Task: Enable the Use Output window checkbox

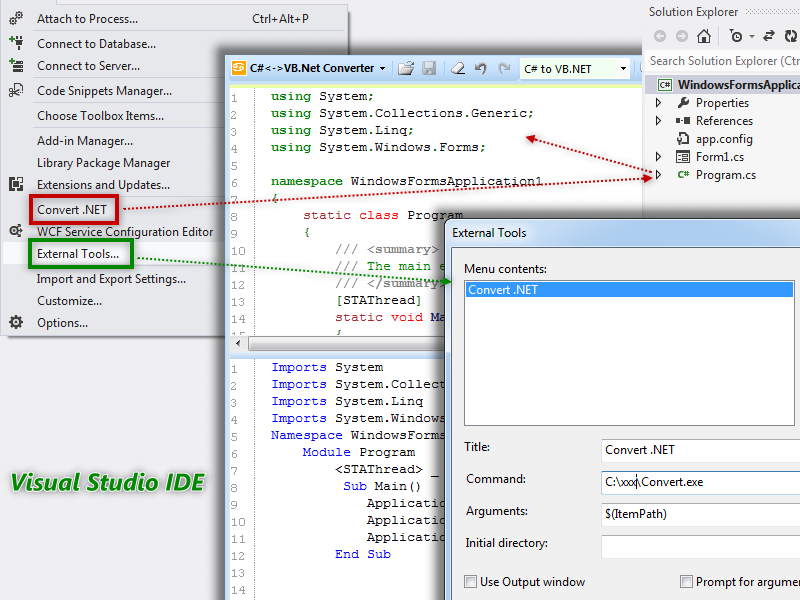Action: 470,582
